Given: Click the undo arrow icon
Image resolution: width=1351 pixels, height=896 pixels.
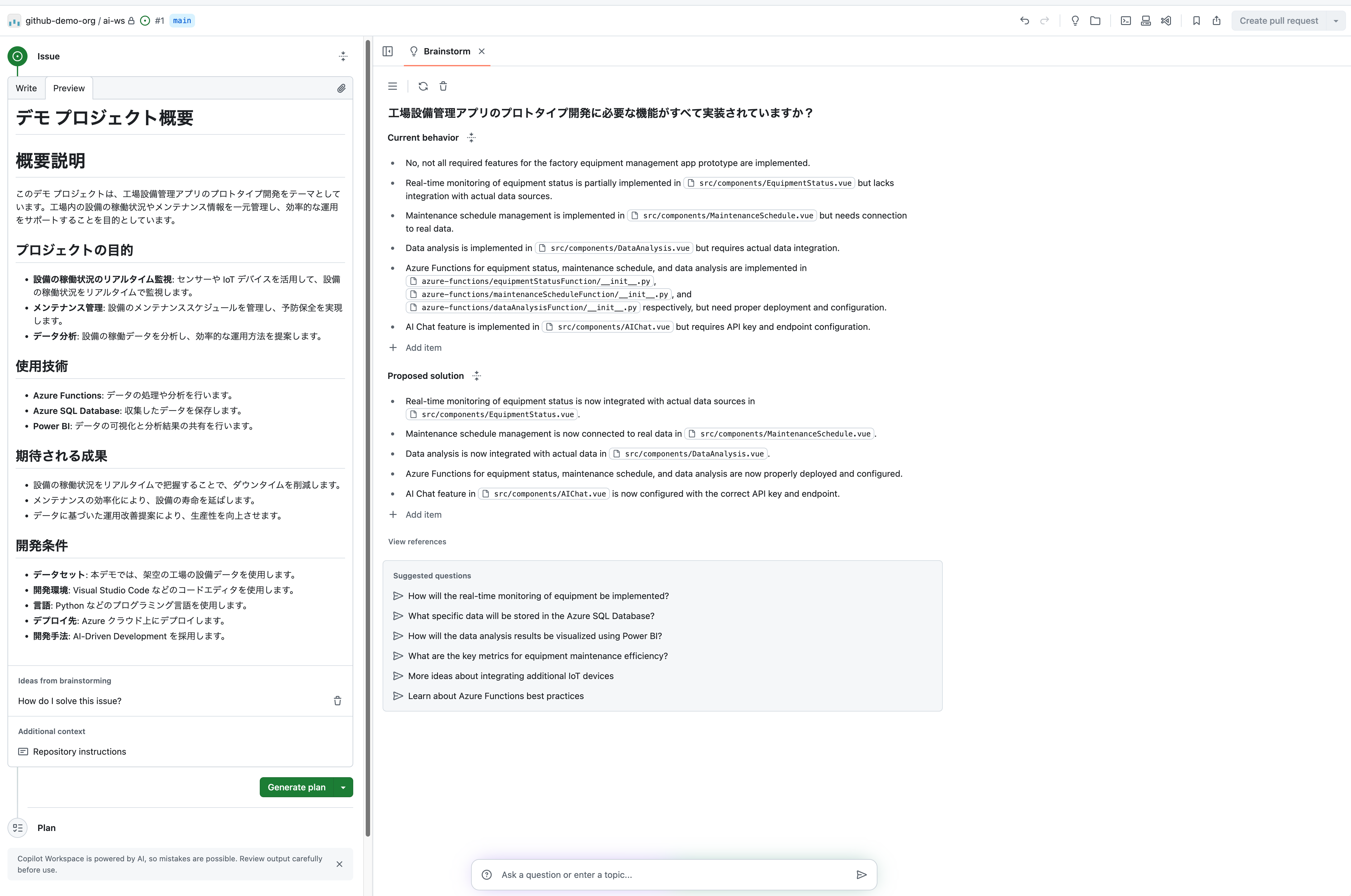Looking at the screenshot, I should [1024, 21].
